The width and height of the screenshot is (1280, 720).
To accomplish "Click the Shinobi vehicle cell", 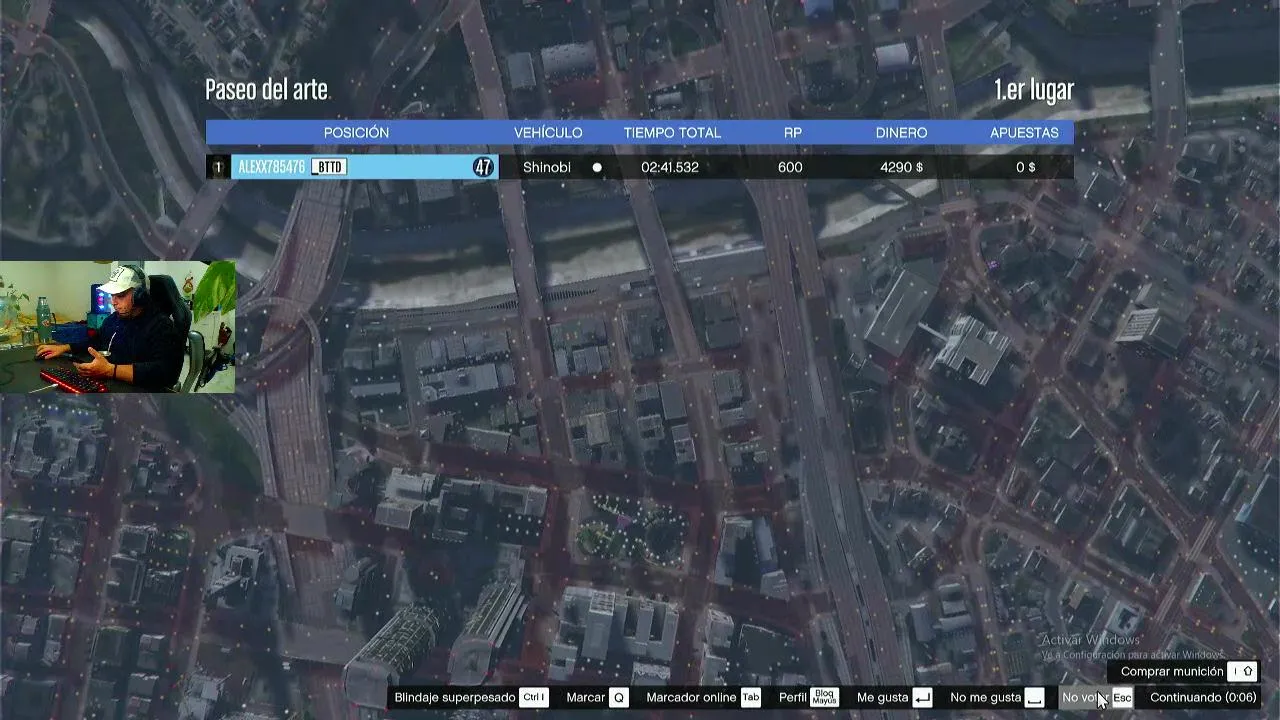I will [x=547, y=167].
